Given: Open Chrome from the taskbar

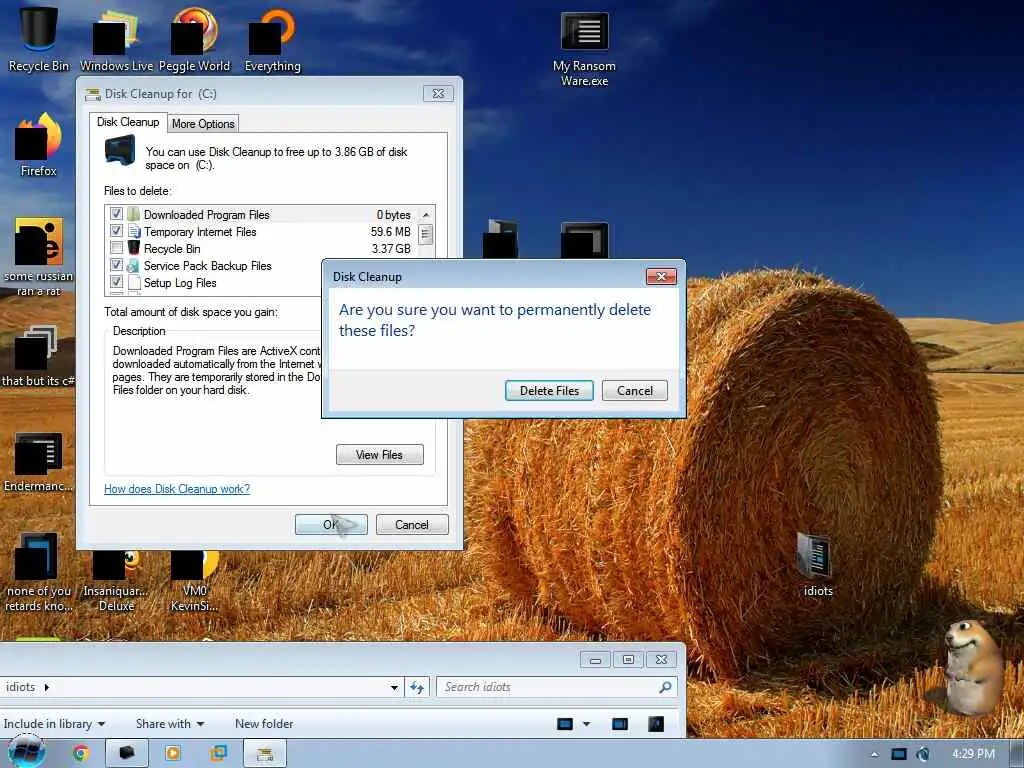Looking at the screenshot, I should tap(80, 753).
